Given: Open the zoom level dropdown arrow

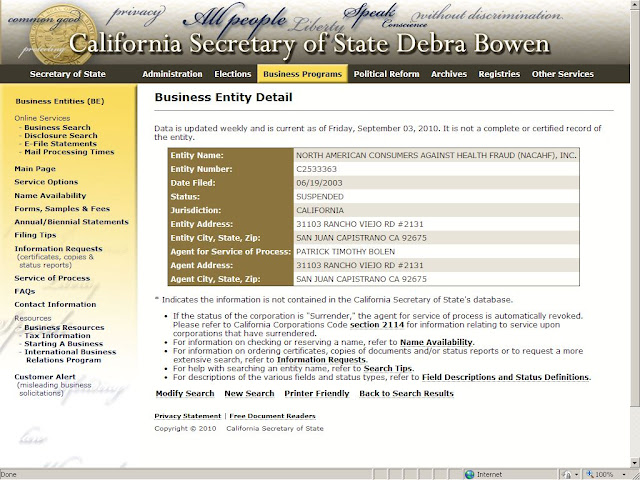Looking at the screenshot, I should pos(624,475).
